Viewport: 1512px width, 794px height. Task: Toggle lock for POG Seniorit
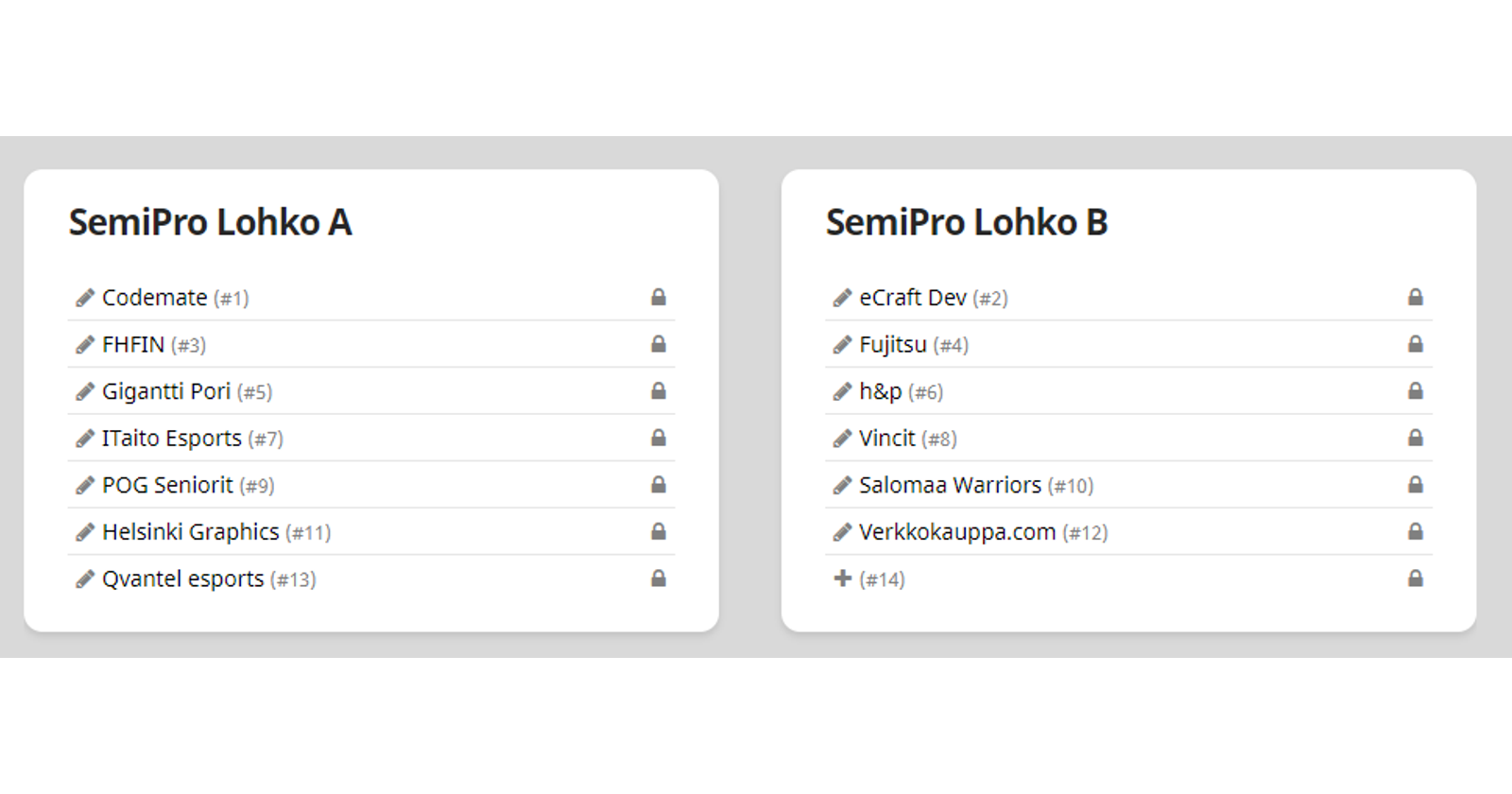[659, 485]
